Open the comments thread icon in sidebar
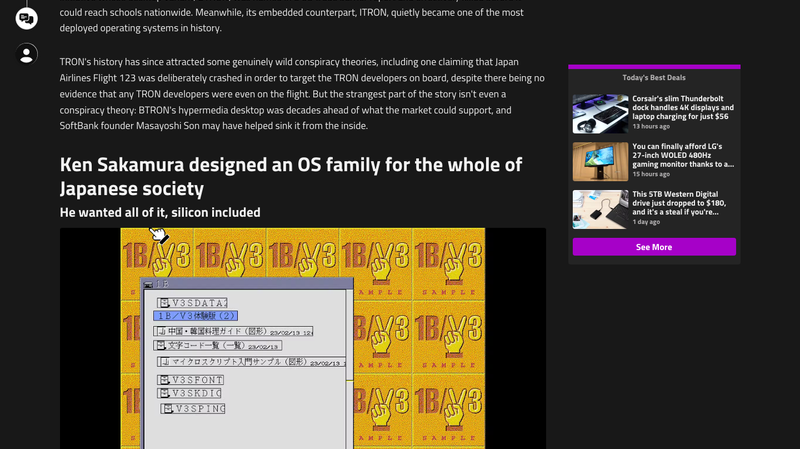This screenshot has height=449, width=800. click(27, 19)
